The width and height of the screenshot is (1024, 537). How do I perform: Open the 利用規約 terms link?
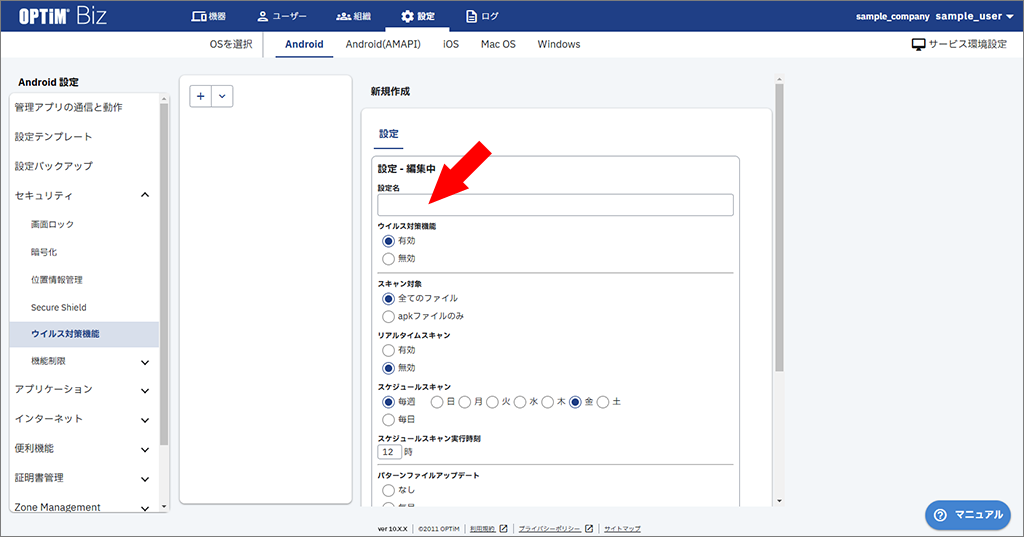483,529
